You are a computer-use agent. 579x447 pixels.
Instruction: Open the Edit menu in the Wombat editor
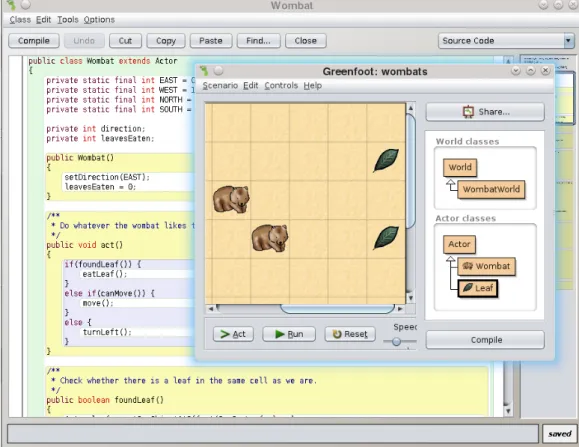[43, 20]
